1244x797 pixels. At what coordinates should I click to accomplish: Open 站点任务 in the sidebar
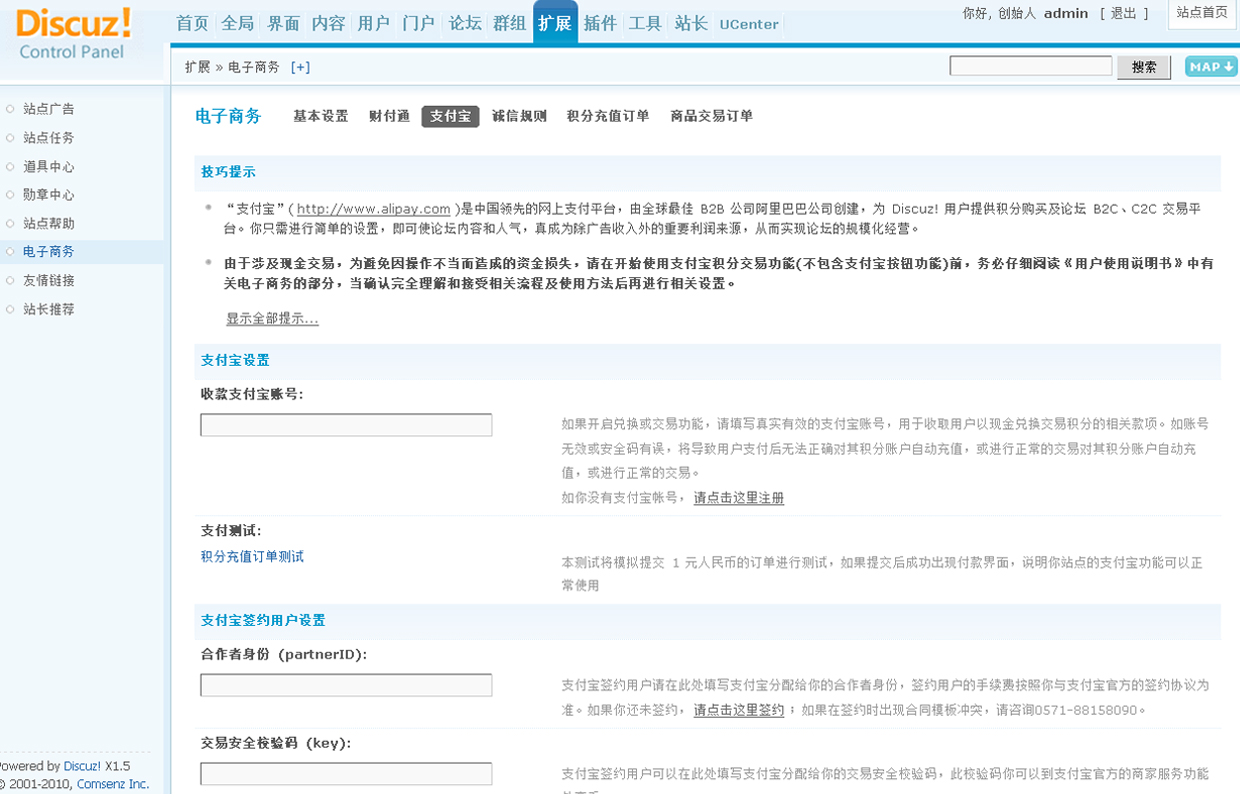tap(49, 138)
